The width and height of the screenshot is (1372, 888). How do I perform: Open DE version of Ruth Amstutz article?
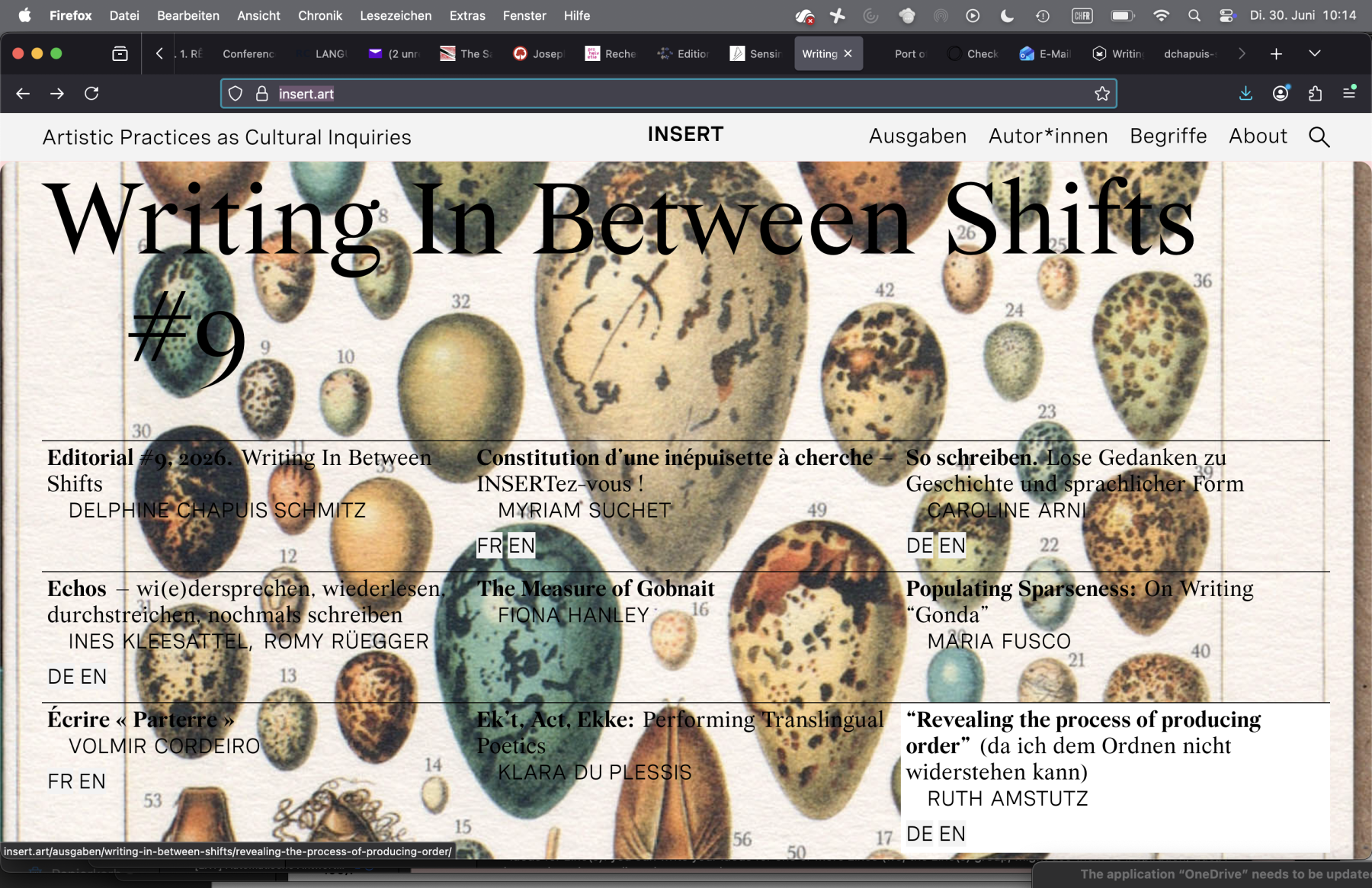919,834
